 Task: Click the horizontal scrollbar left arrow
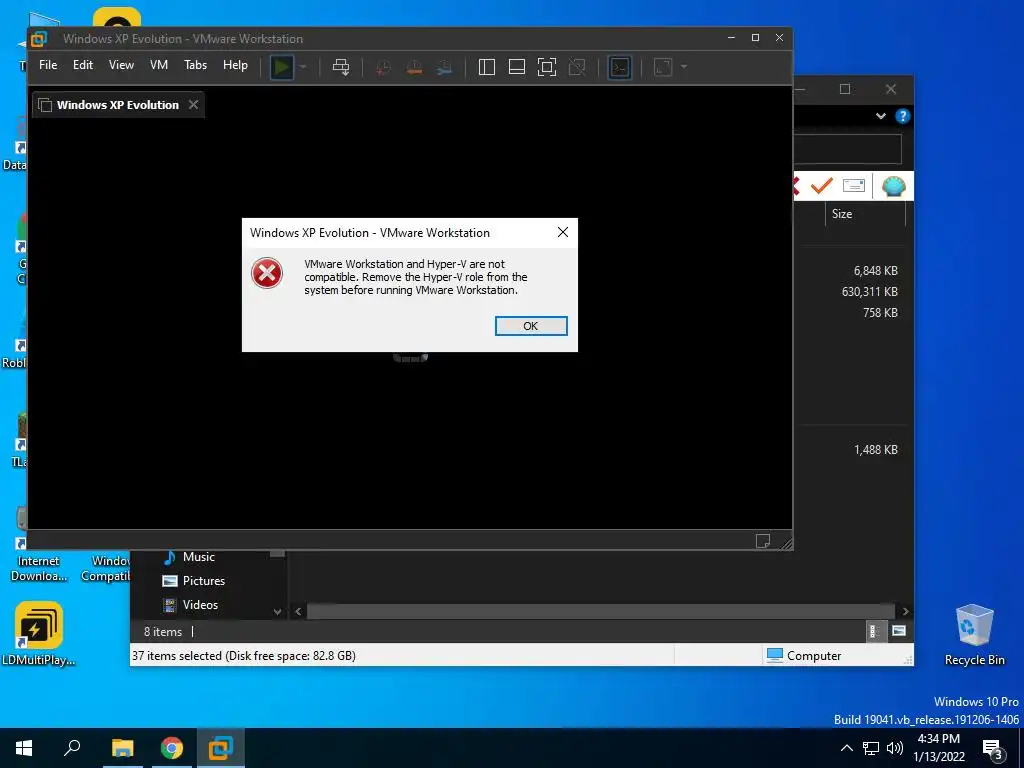(x=298, y=612)
